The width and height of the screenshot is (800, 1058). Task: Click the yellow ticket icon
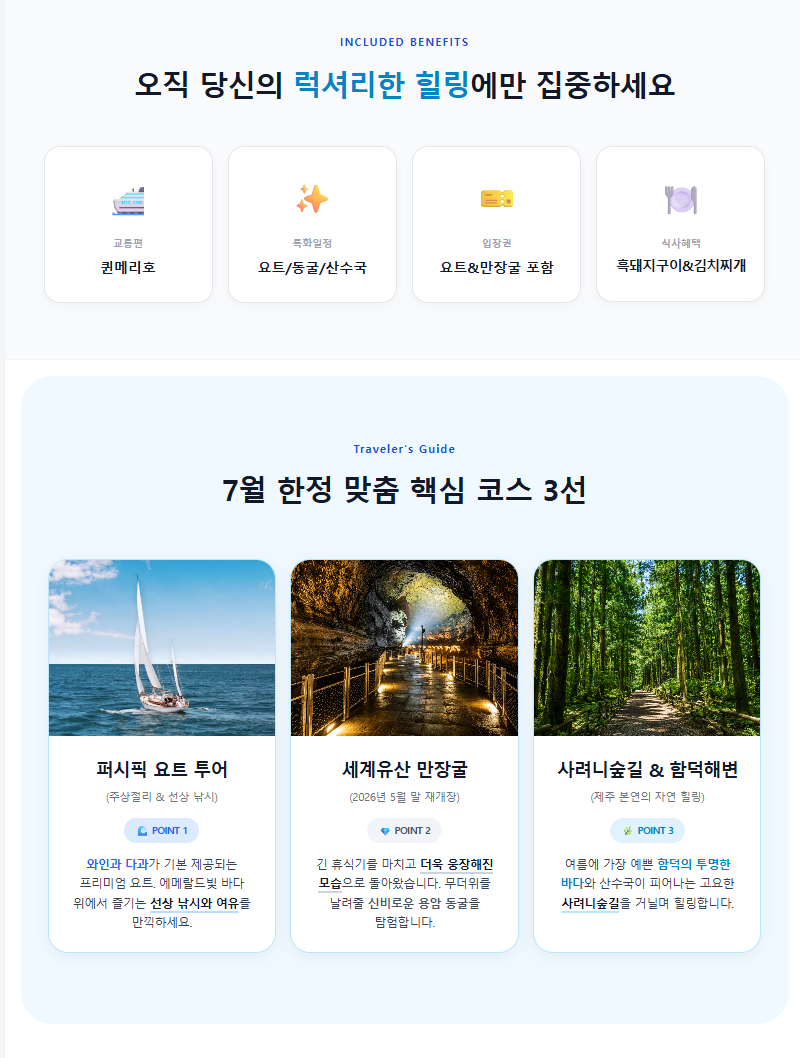(x=496, y=198)
